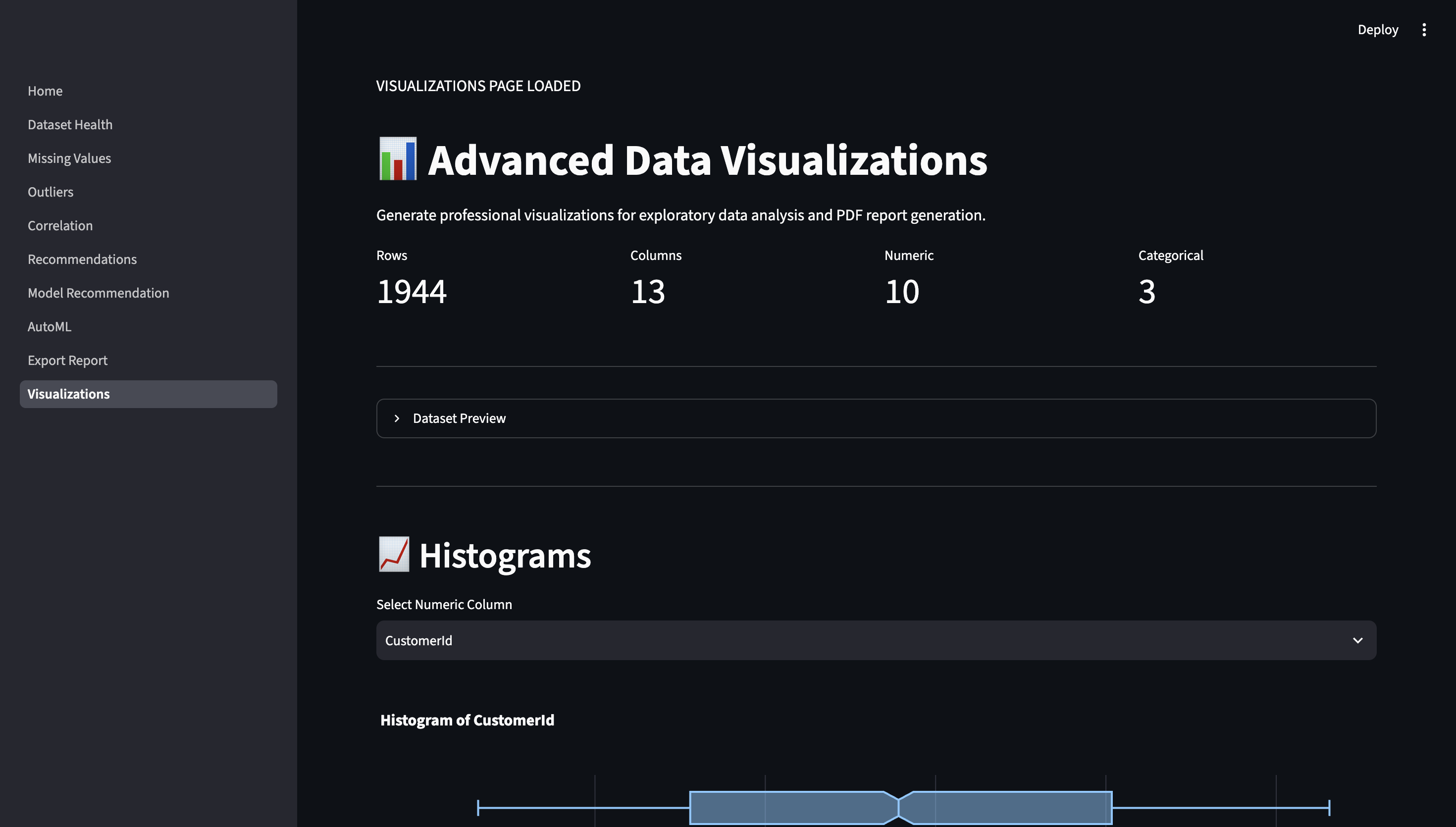Click the description text about PDF report generation
The image size is (1456, 827).
coord(681,215)
